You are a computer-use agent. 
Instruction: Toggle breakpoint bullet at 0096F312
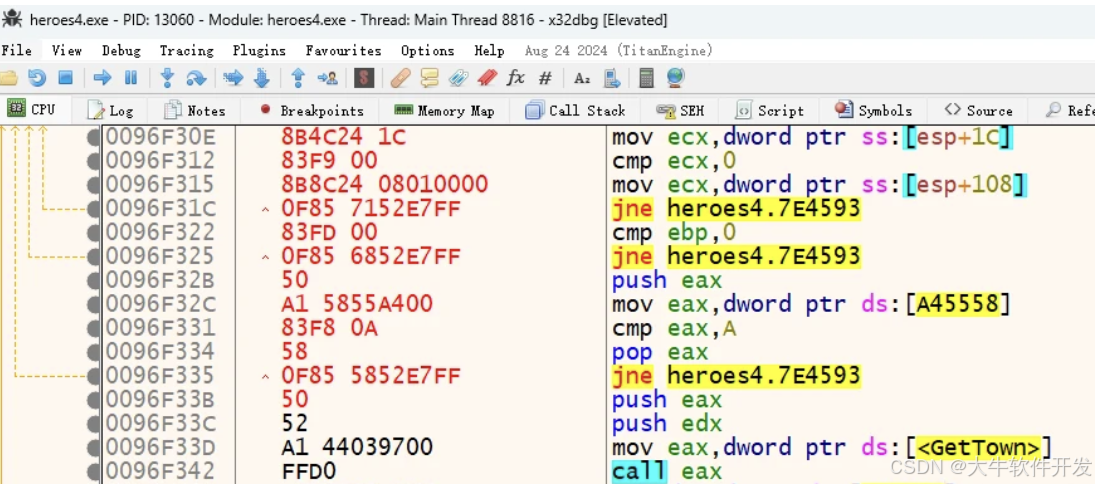click(94, 162)
